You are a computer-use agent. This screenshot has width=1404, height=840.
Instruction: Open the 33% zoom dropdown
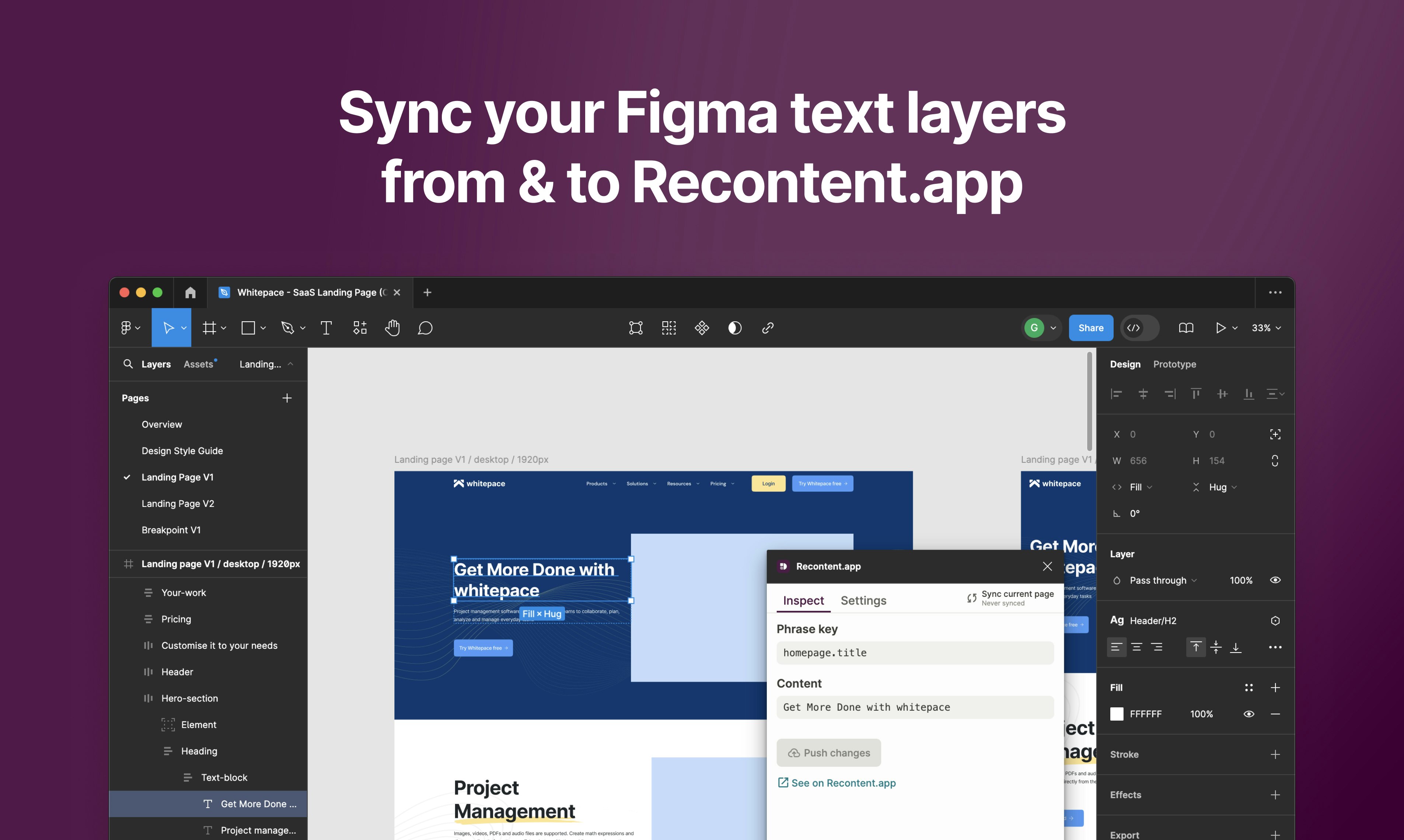[x=1266, y=328]
